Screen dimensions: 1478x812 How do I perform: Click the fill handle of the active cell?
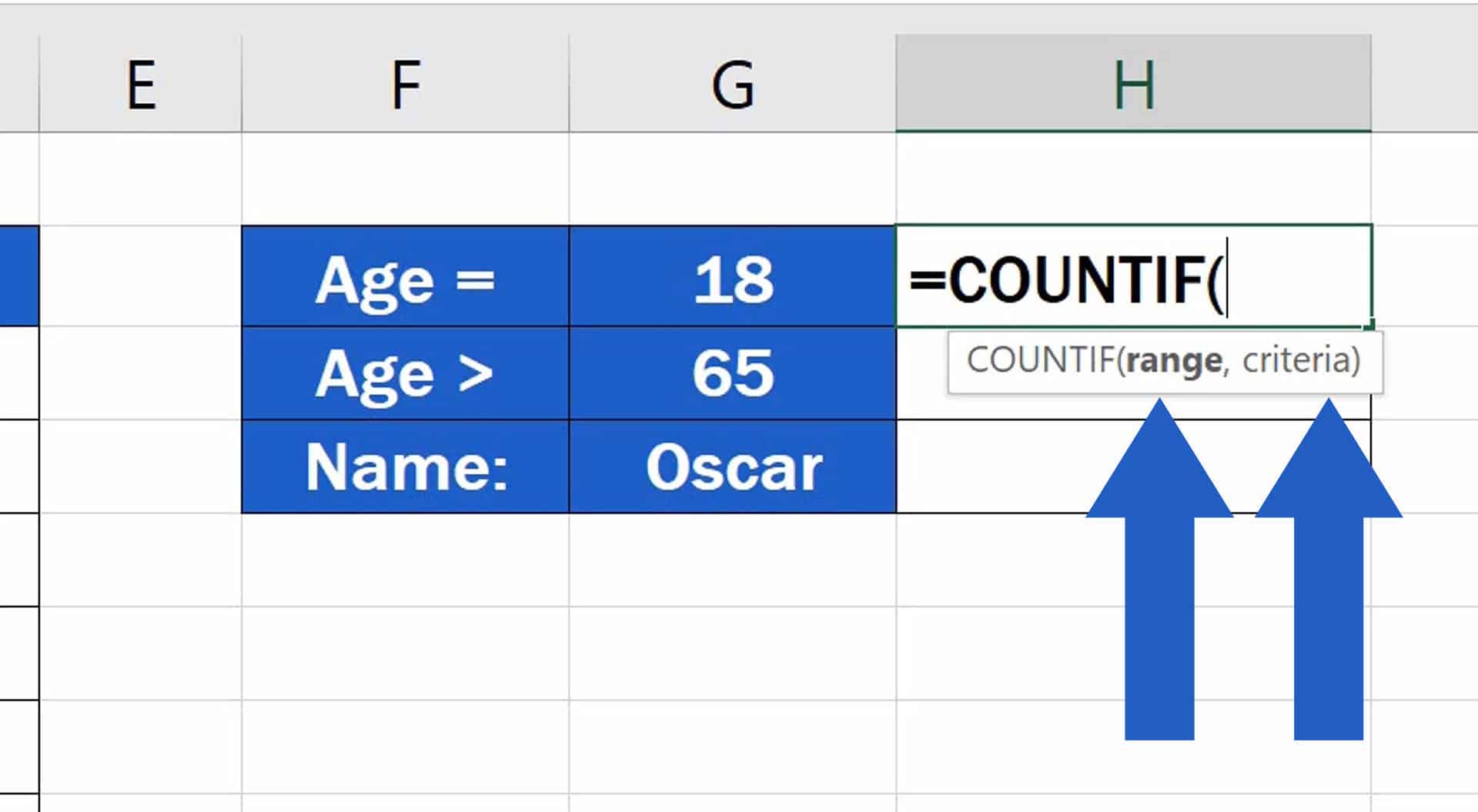(1372, 326)
